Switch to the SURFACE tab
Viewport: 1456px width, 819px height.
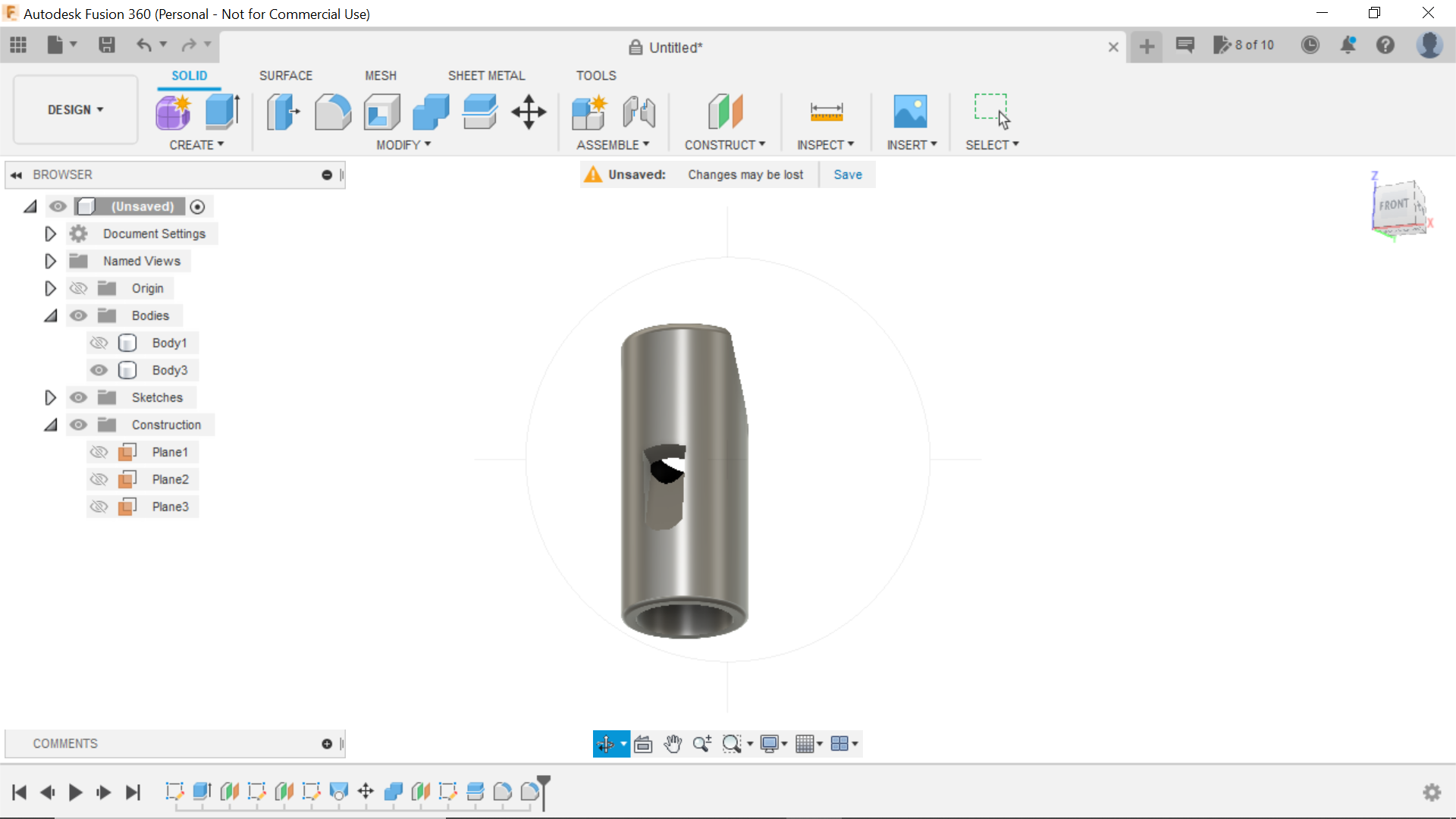pyautogui.click(x=285, y=76)
